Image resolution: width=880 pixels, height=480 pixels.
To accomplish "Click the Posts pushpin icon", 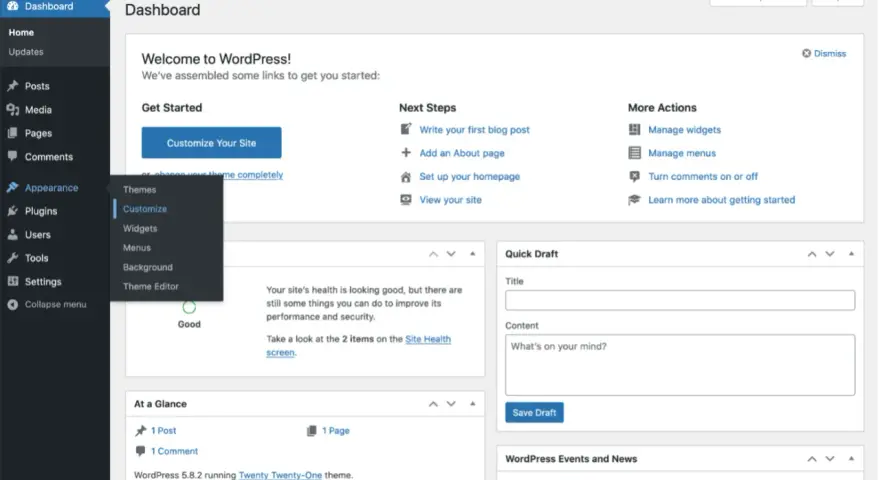I will coord(12,86).
